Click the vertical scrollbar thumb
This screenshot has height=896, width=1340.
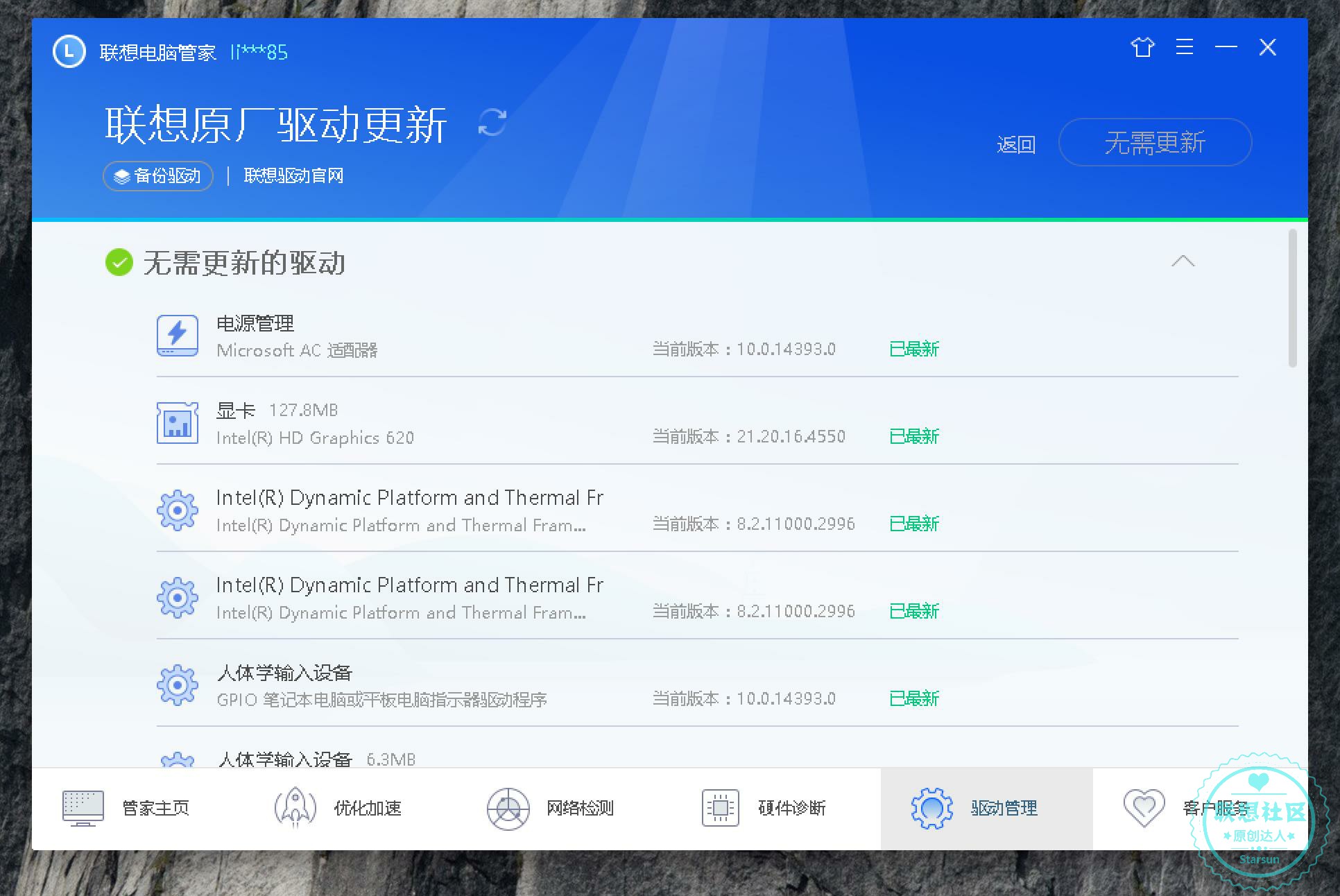click(x=1292, y=298)
